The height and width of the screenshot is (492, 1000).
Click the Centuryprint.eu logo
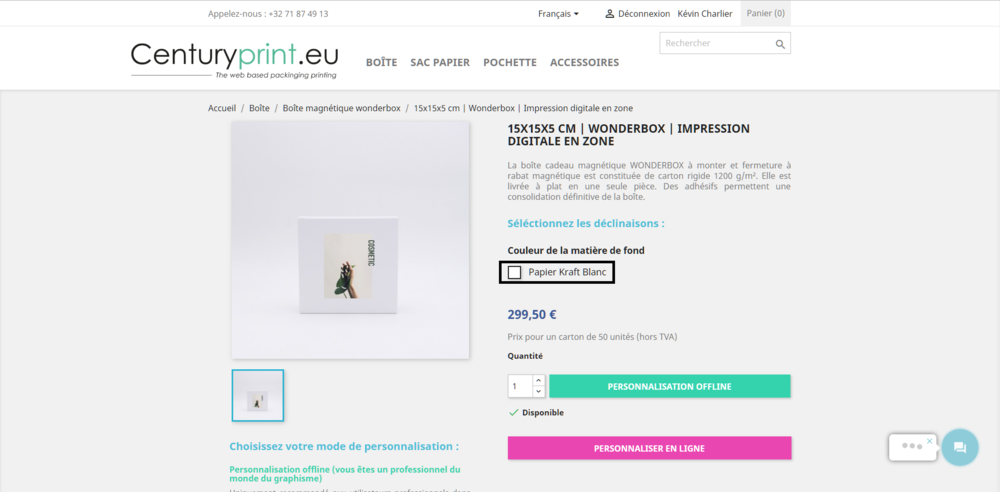(x=235, y=61)
